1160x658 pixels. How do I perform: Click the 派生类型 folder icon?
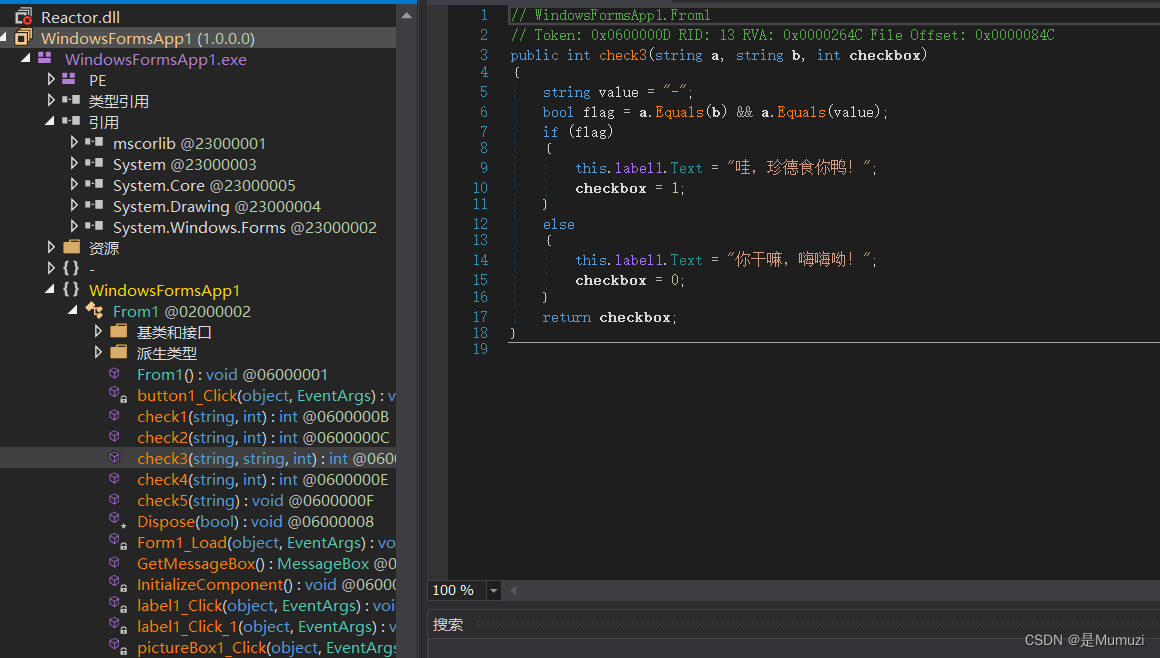click(x=118, y=352)
